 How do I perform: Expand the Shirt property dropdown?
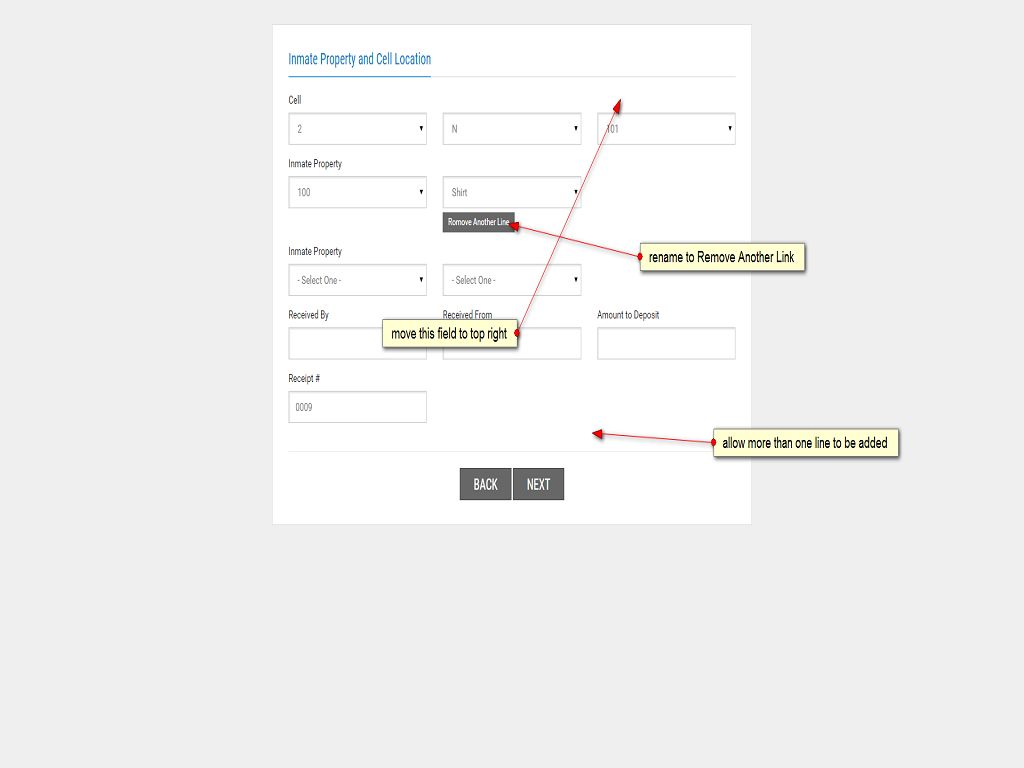[511, 192]
